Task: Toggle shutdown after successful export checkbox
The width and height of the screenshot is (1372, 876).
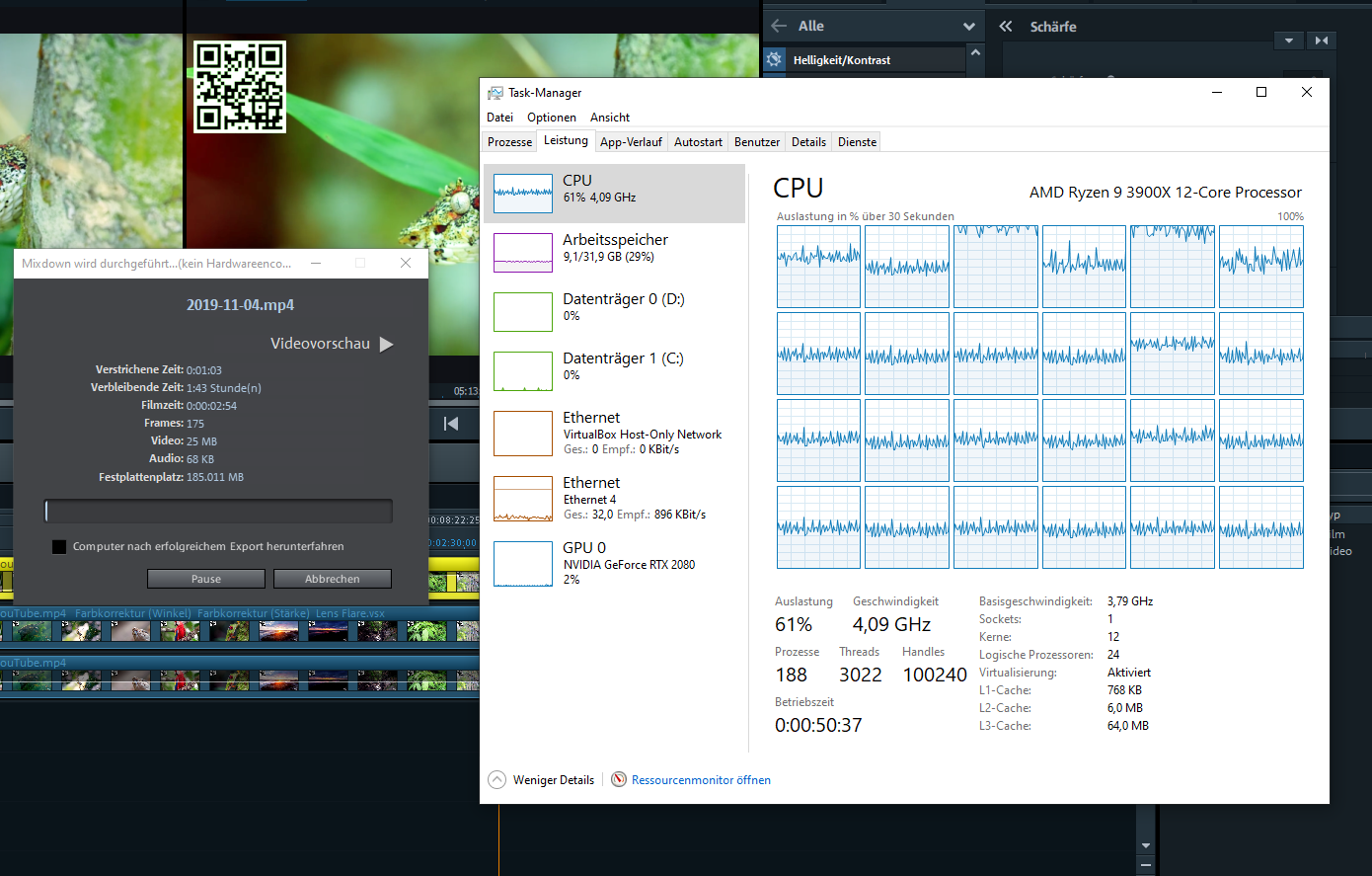Action: [59, 546]
